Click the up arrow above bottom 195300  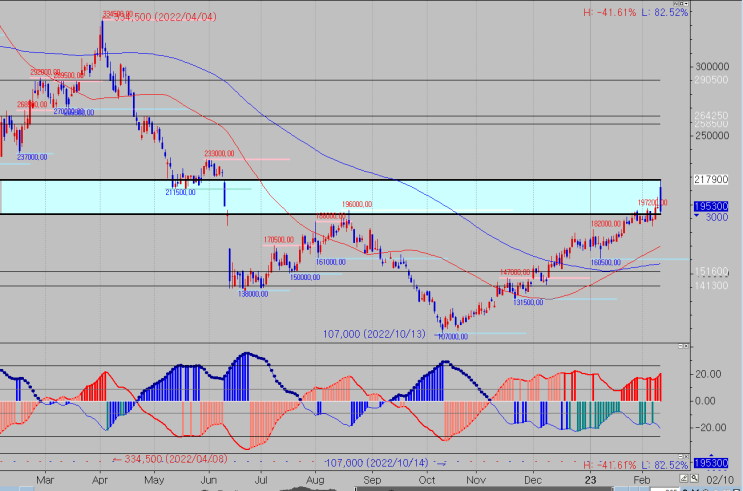click(x=711, y=456)
